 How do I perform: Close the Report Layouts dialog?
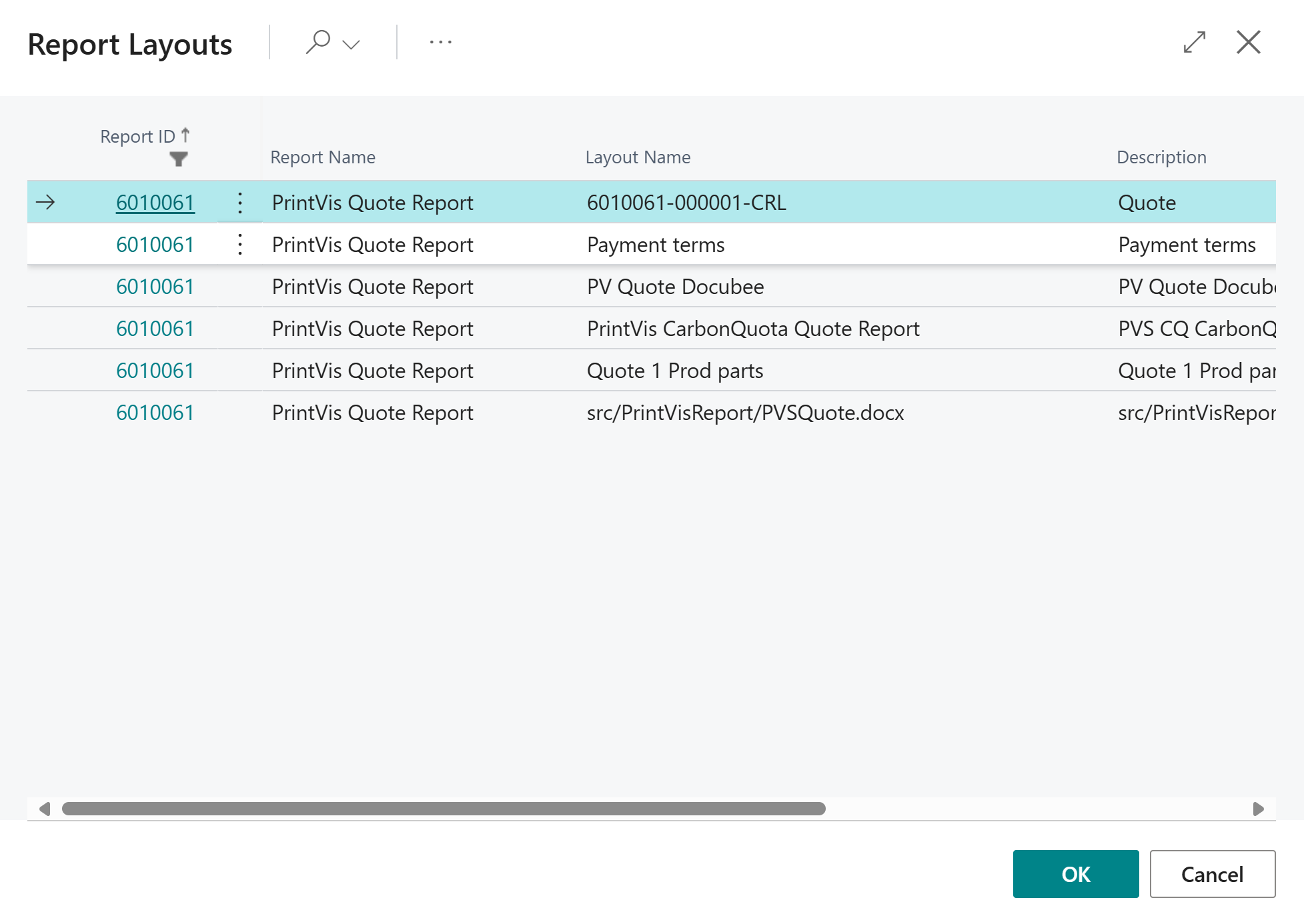[1248, 42]
